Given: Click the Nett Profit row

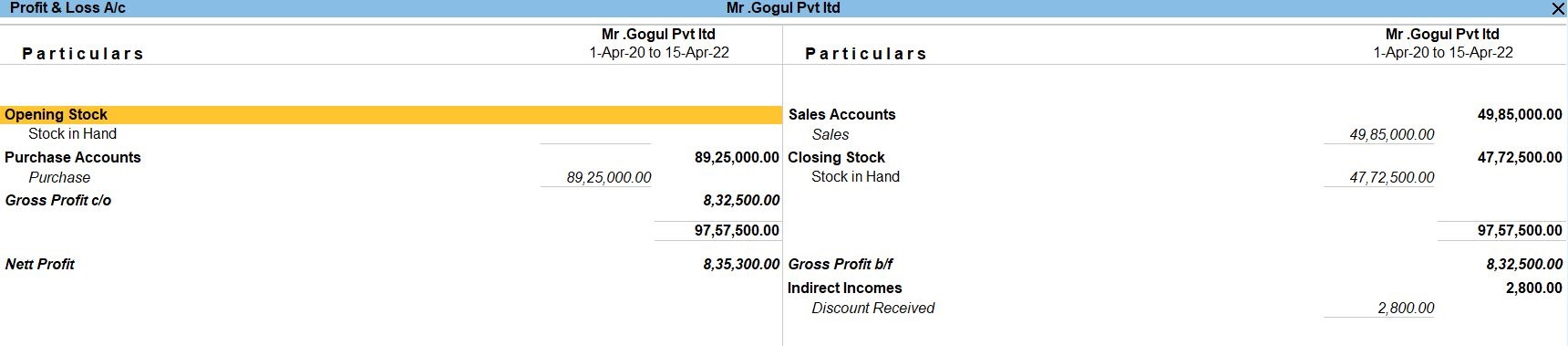Looking at the screenshot, I should (39, 264).
